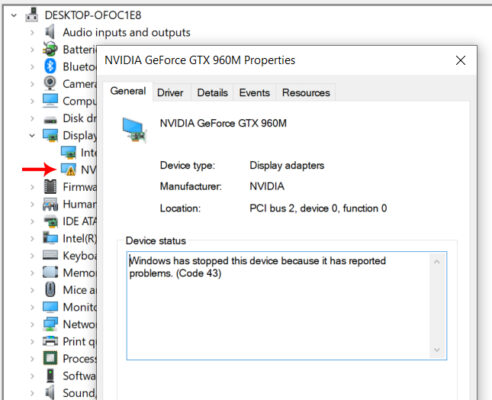
Task: Click the Device status scroll up arrow
Action: (x=437, y=262)
